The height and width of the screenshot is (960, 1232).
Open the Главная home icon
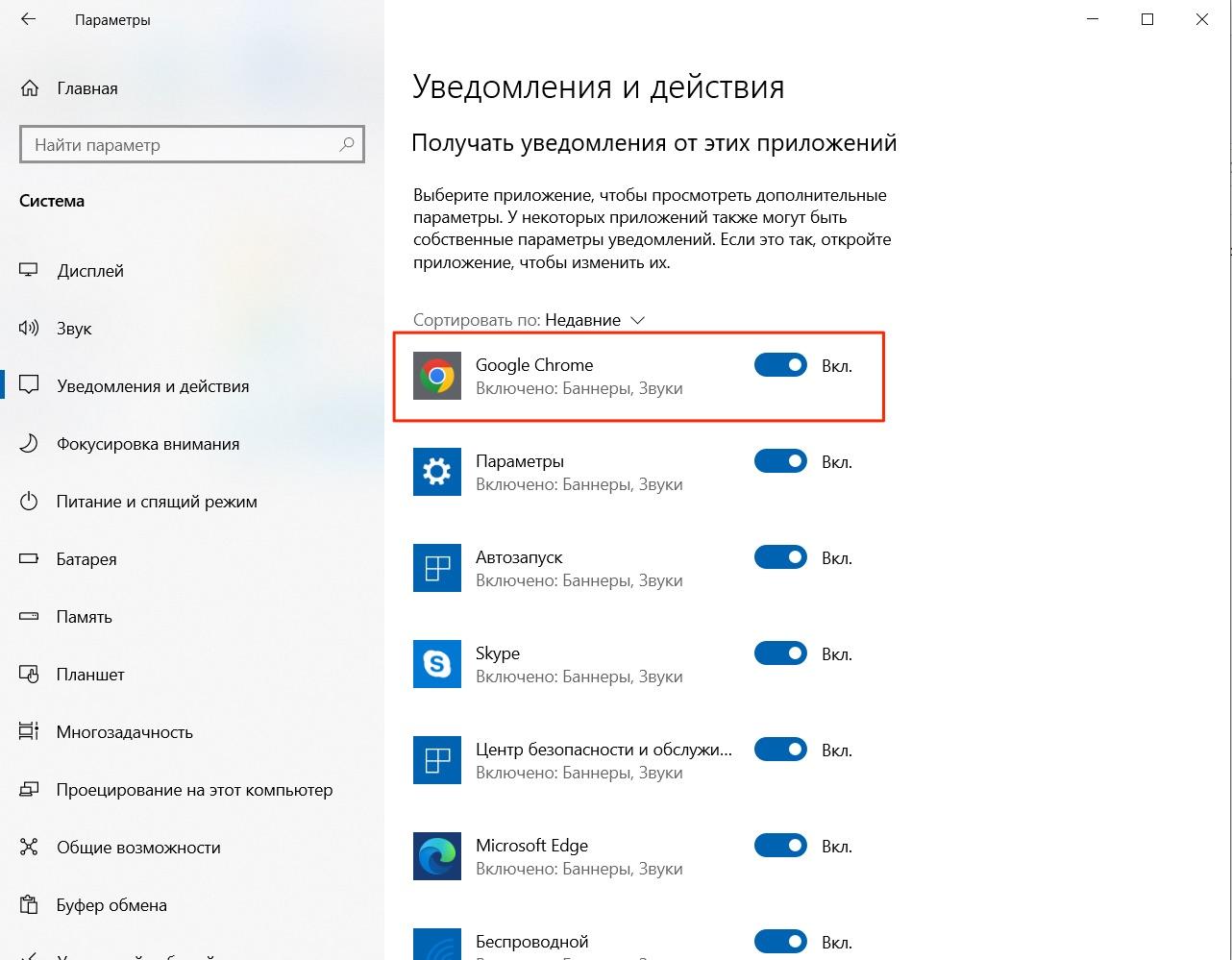click(x=30, y=88)
